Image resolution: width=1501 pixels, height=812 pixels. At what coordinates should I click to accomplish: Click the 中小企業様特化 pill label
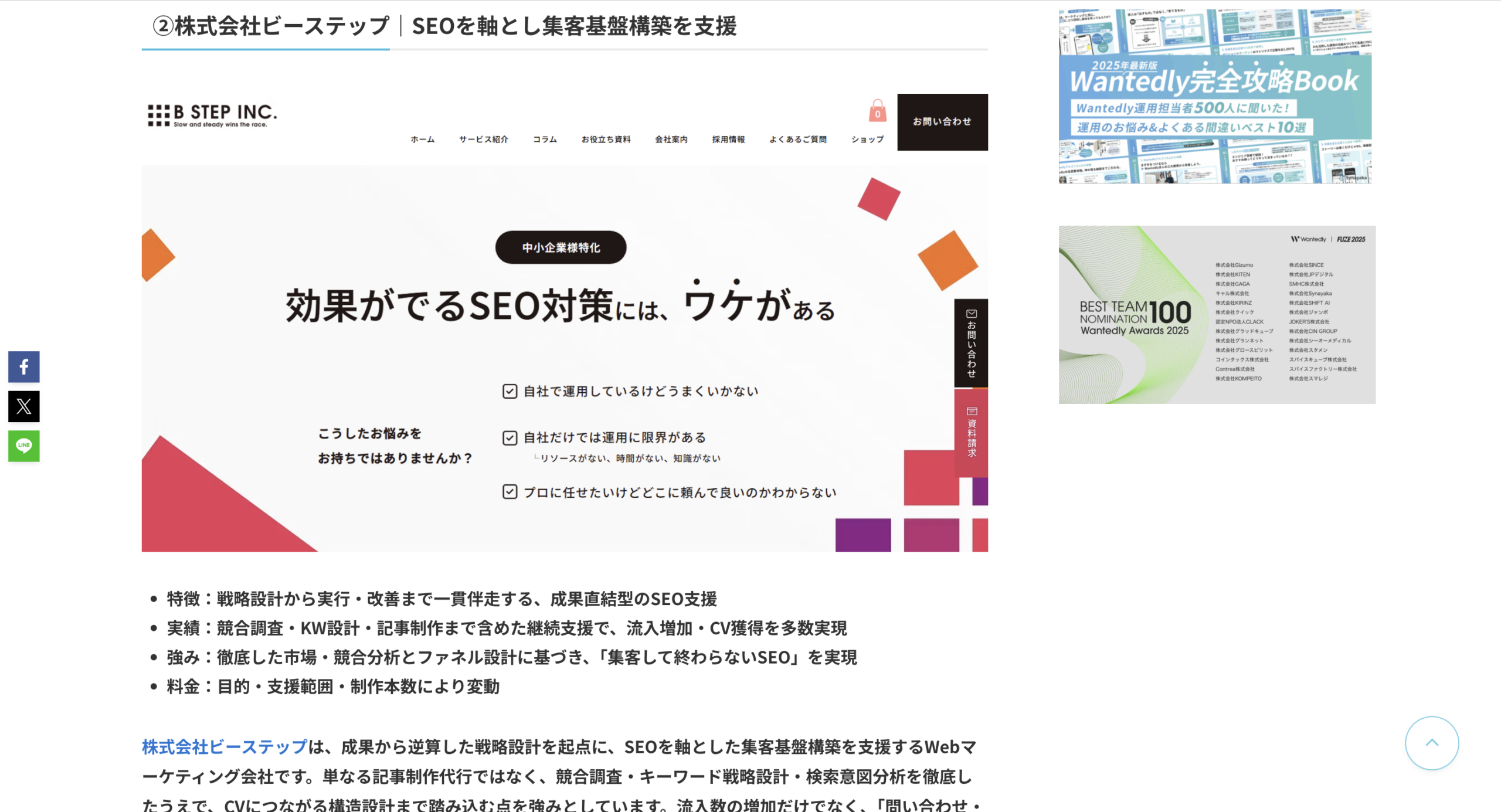pyautogui.click(x=561, y=247)
